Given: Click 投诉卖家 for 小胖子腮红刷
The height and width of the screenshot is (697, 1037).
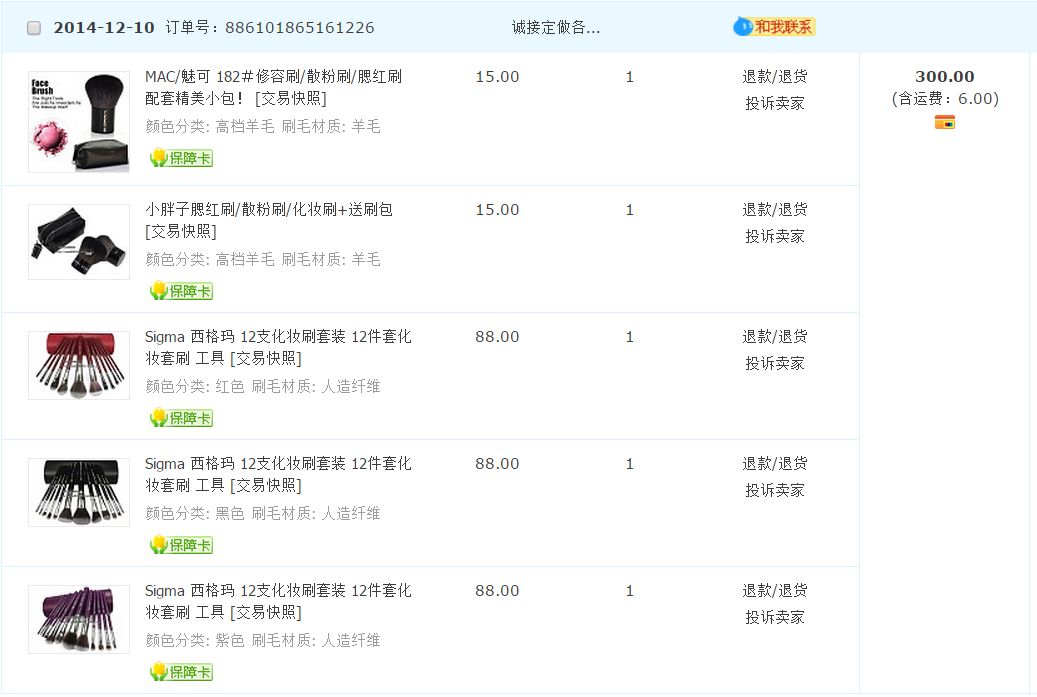Looking at the screenshot, I should [x=774, y=236].
